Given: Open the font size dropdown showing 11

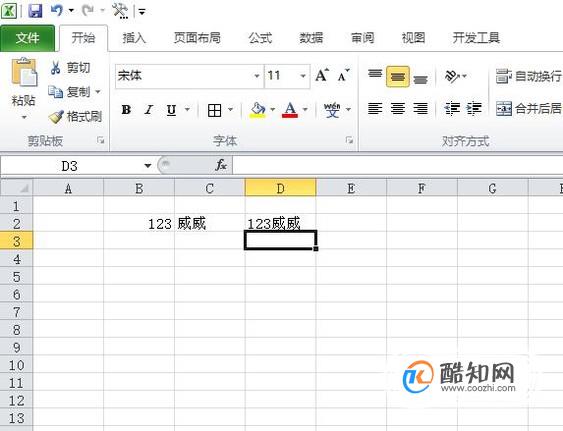Looking at the screenshot, I should (x=303, y=76).
